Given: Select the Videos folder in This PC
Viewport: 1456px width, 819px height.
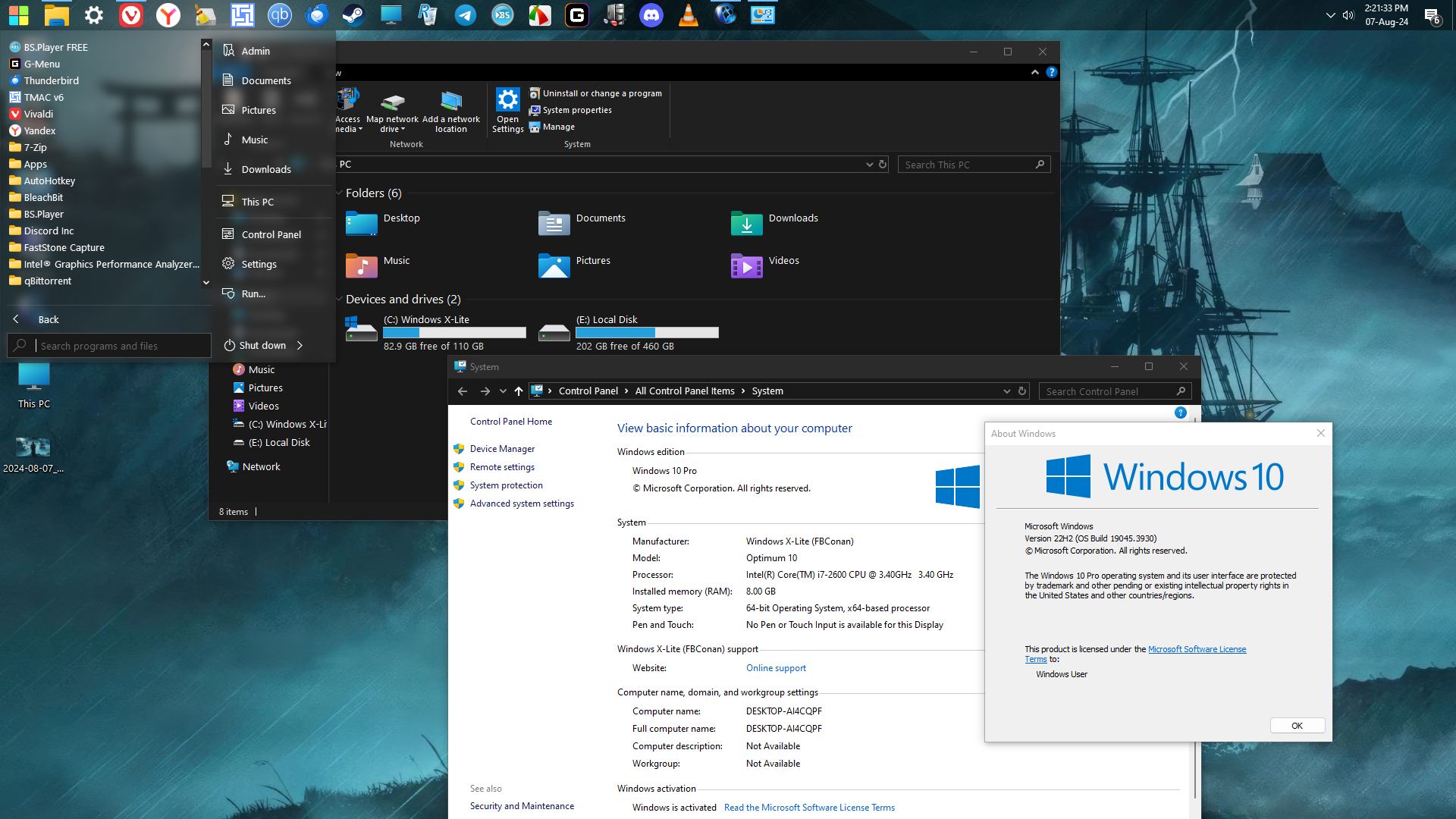Looking at the screenshot, I should click(765, 265).
